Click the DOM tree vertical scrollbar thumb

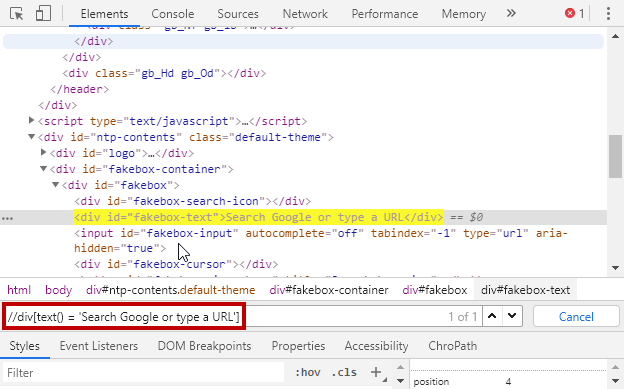615,156
